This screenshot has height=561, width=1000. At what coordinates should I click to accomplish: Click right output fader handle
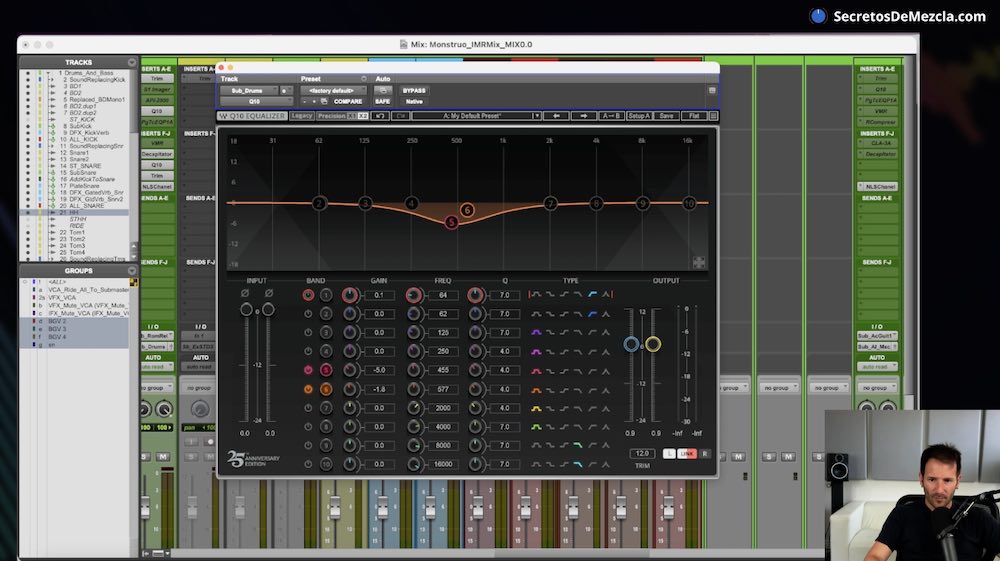[x=652, y=344]
